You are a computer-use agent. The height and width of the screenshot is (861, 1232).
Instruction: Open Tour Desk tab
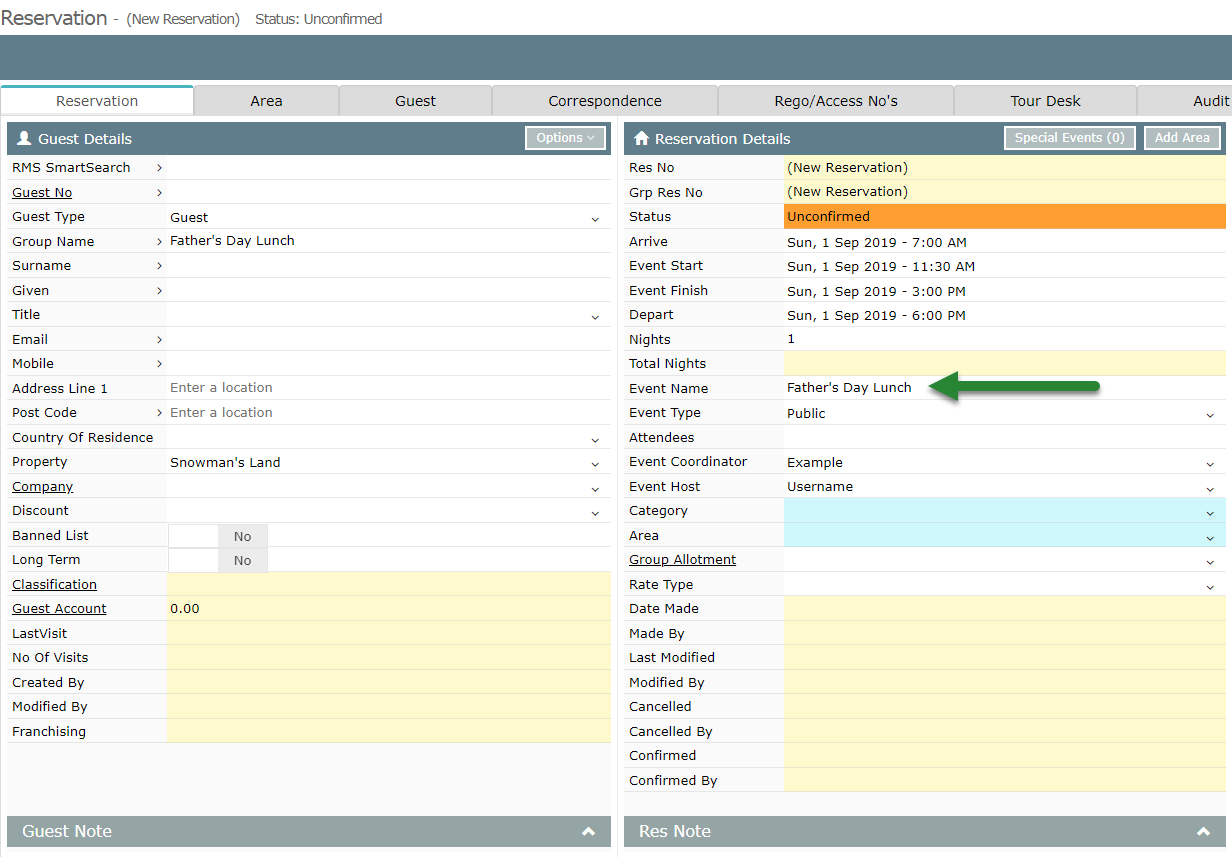[x=1045, y=100]
